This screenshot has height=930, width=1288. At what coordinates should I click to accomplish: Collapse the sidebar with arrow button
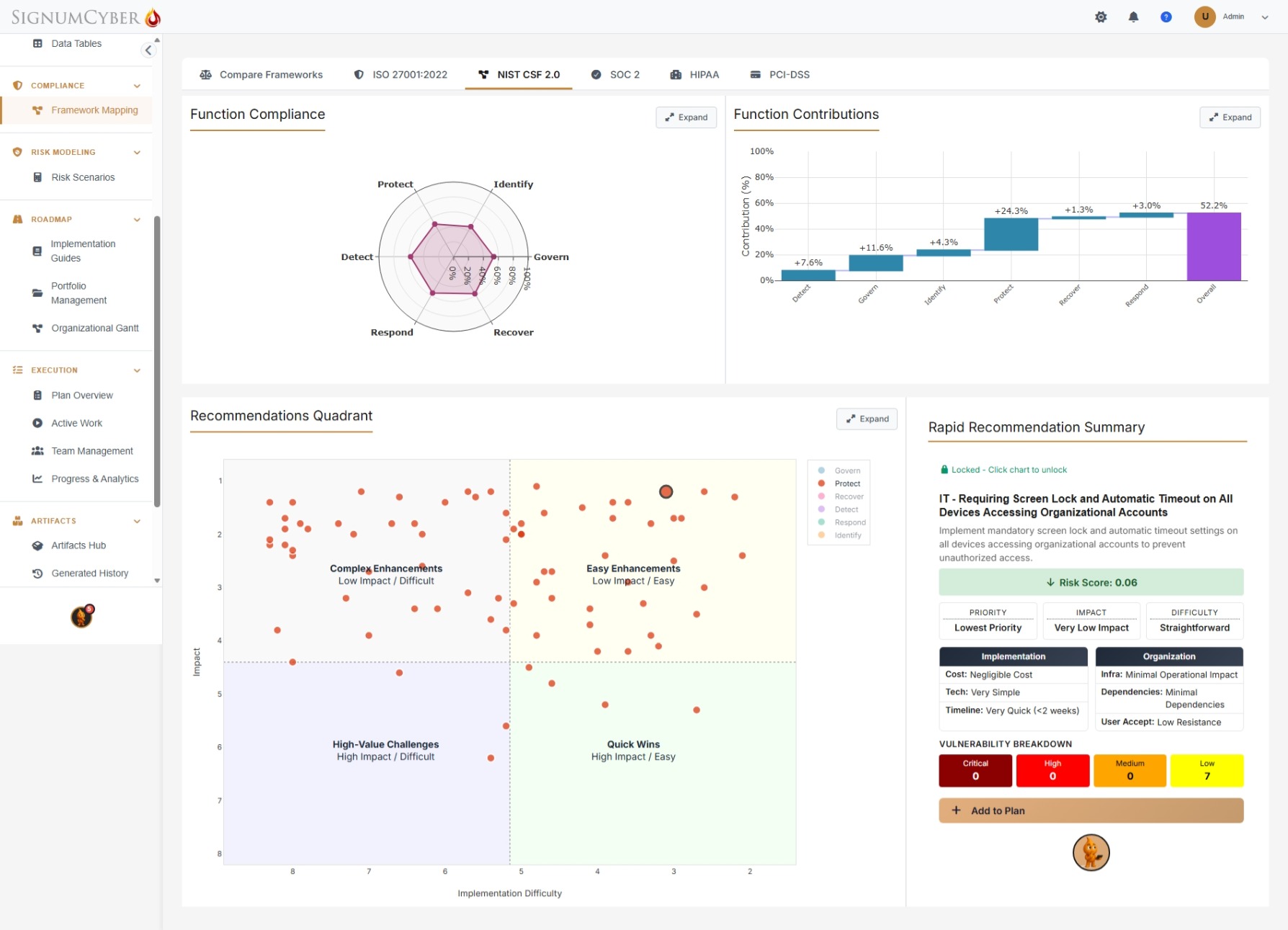(148, 50)
